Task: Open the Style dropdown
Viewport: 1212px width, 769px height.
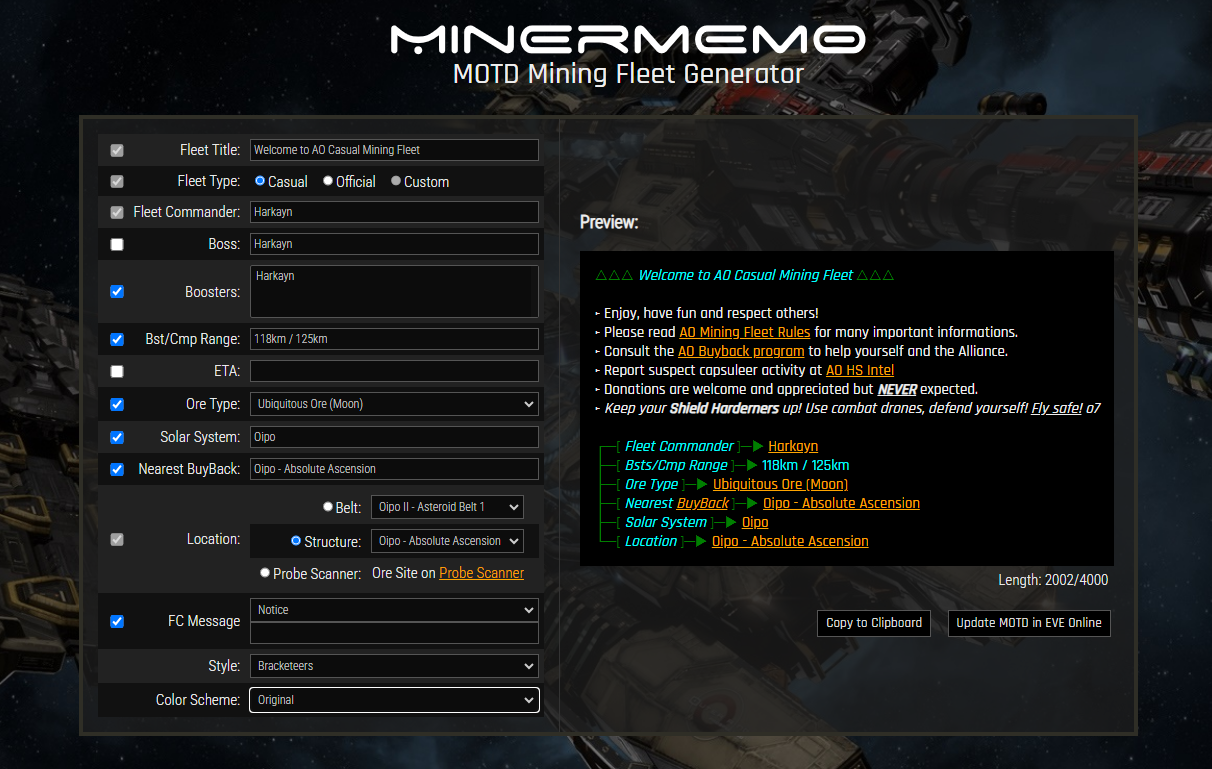Action: coord(394,666)
